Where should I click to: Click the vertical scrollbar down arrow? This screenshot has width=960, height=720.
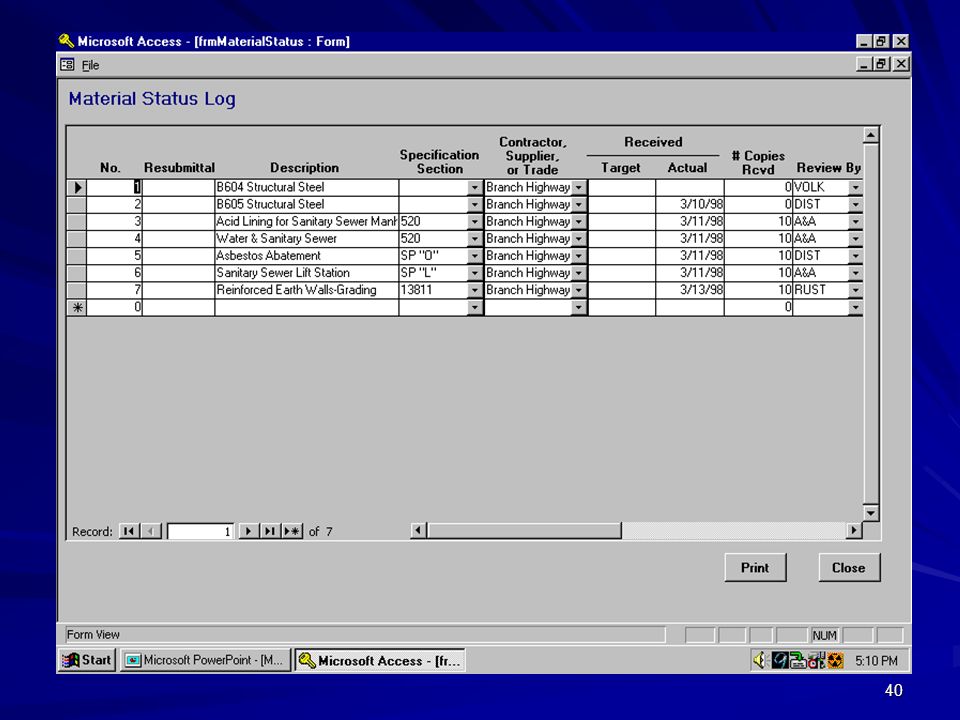[x=871, y=512]
